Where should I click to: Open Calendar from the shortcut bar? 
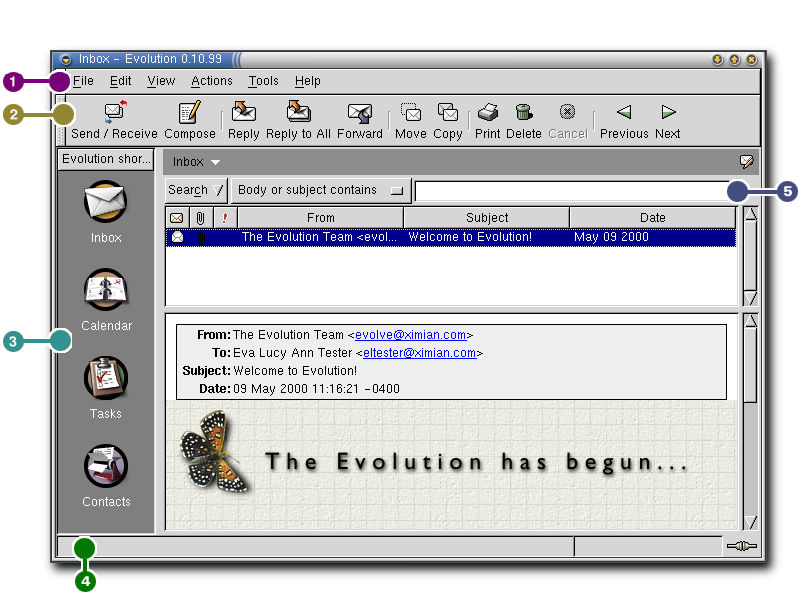tap(106, 298)
